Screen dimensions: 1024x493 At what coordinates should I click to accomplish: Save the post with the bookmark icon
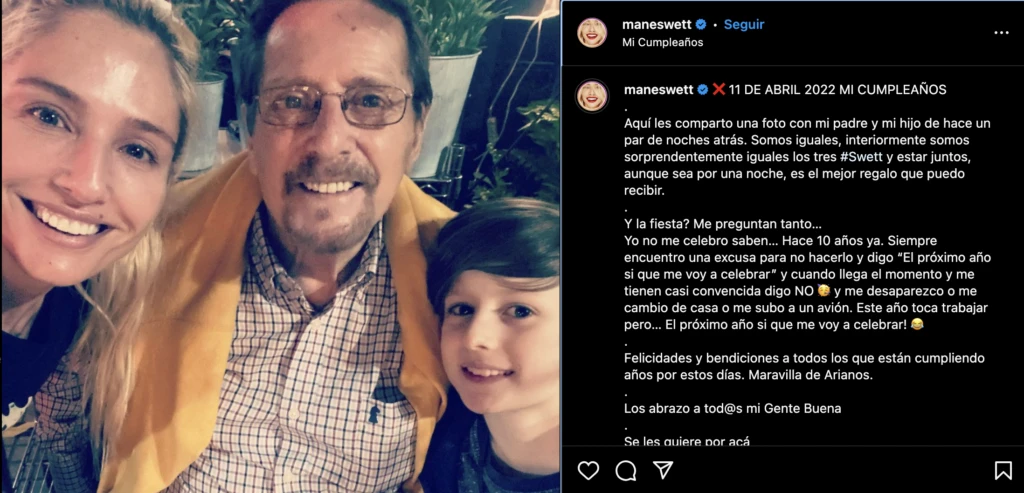1003,470
